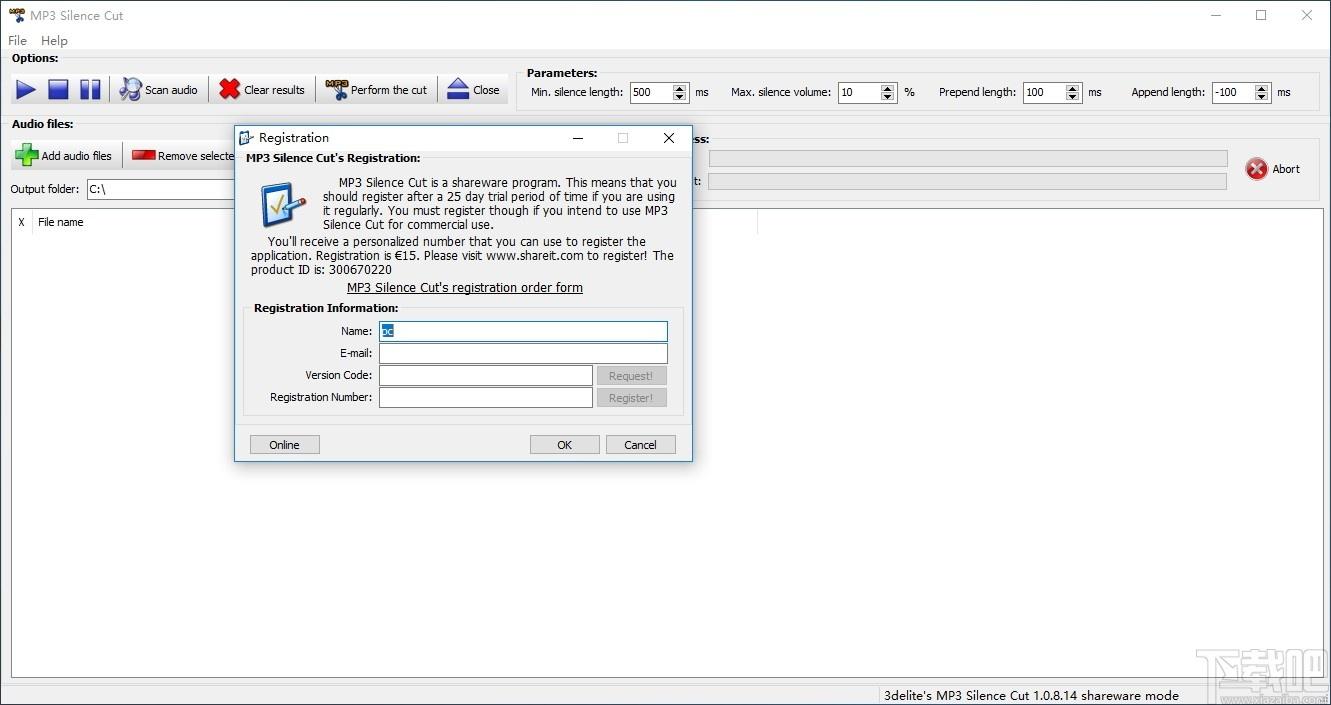This screenshot has width=1331, height=705.
Task: Start playback with the blue Play button
Action: 26,90
